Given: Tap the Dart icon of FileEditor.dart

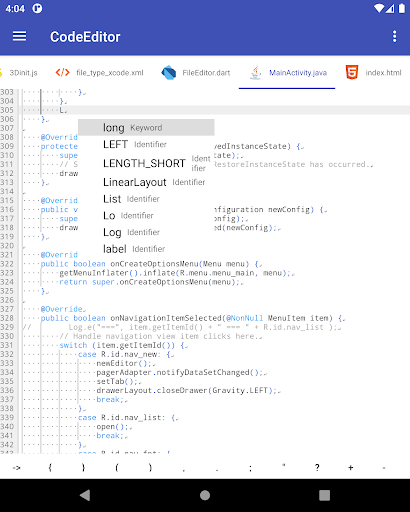Looking at the screenshot, I should pyautogui.click(x=169, y=72).
